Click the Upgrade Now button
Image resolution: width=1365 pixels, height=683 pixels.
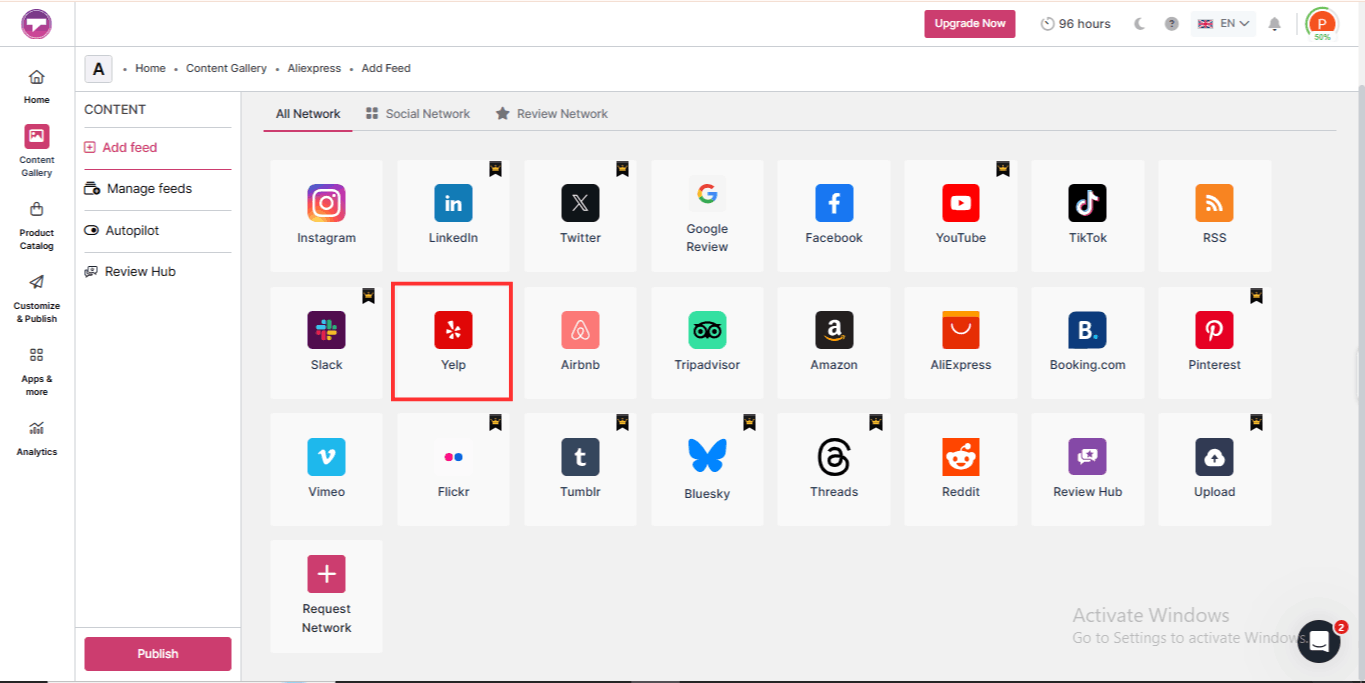click(969, 24)
